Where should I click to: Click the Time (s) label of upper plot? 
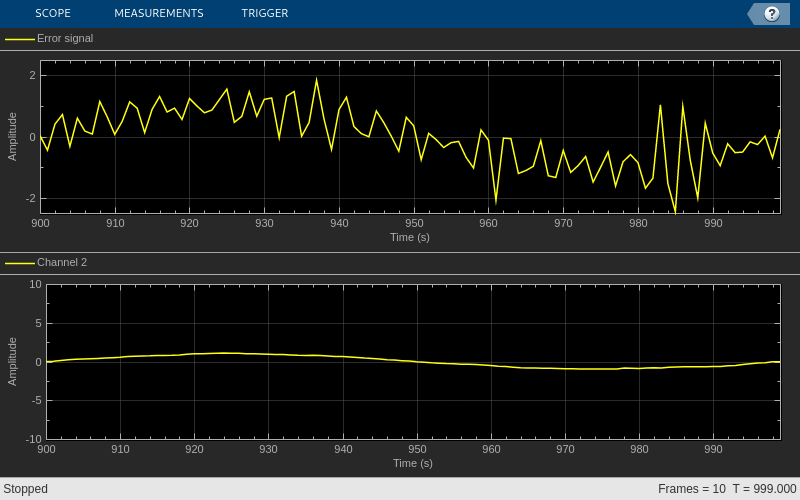point(410,237)
